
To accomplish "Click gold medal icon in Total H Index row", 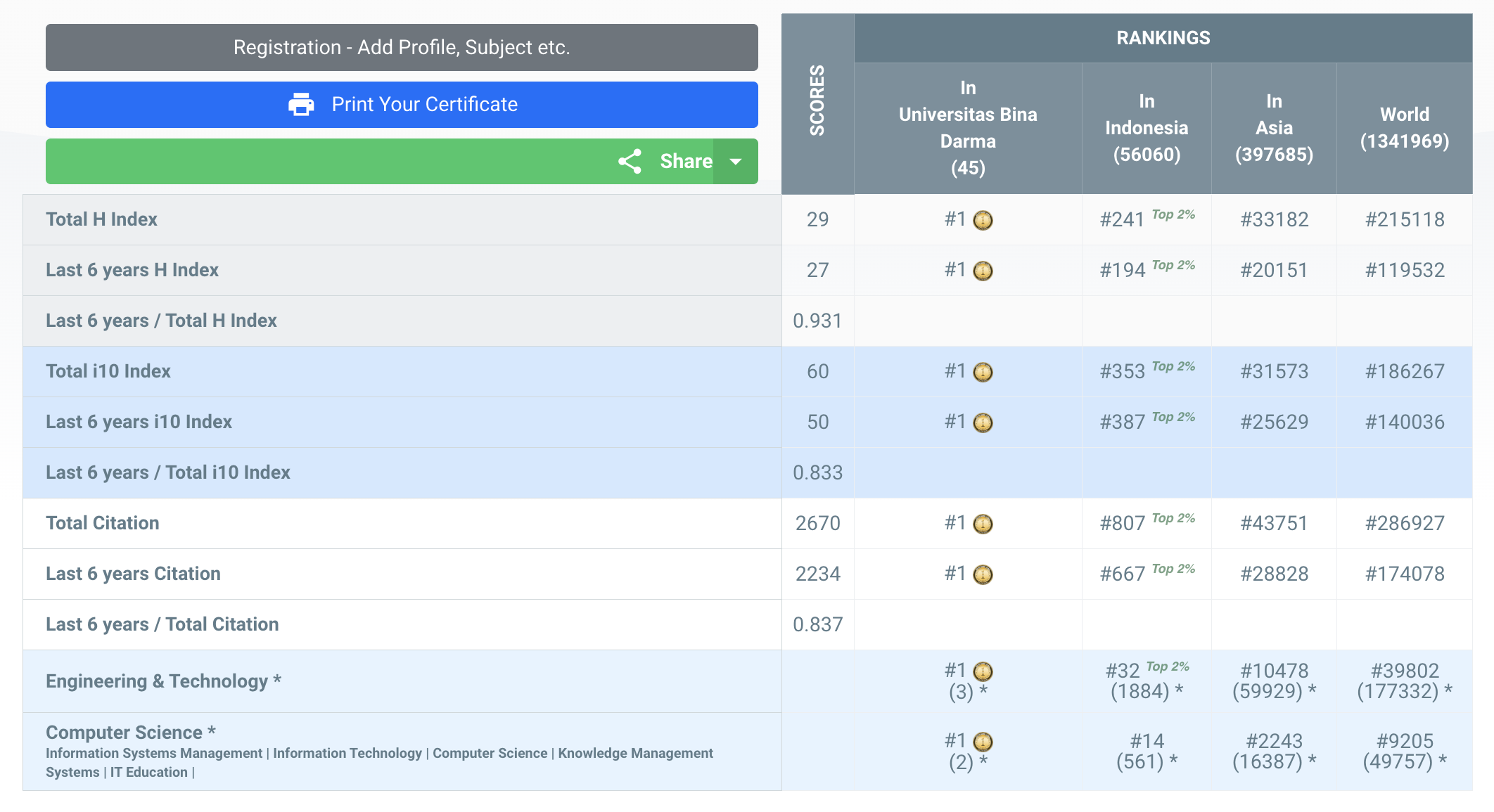I will pyautogui.click(x=983, y=221).
